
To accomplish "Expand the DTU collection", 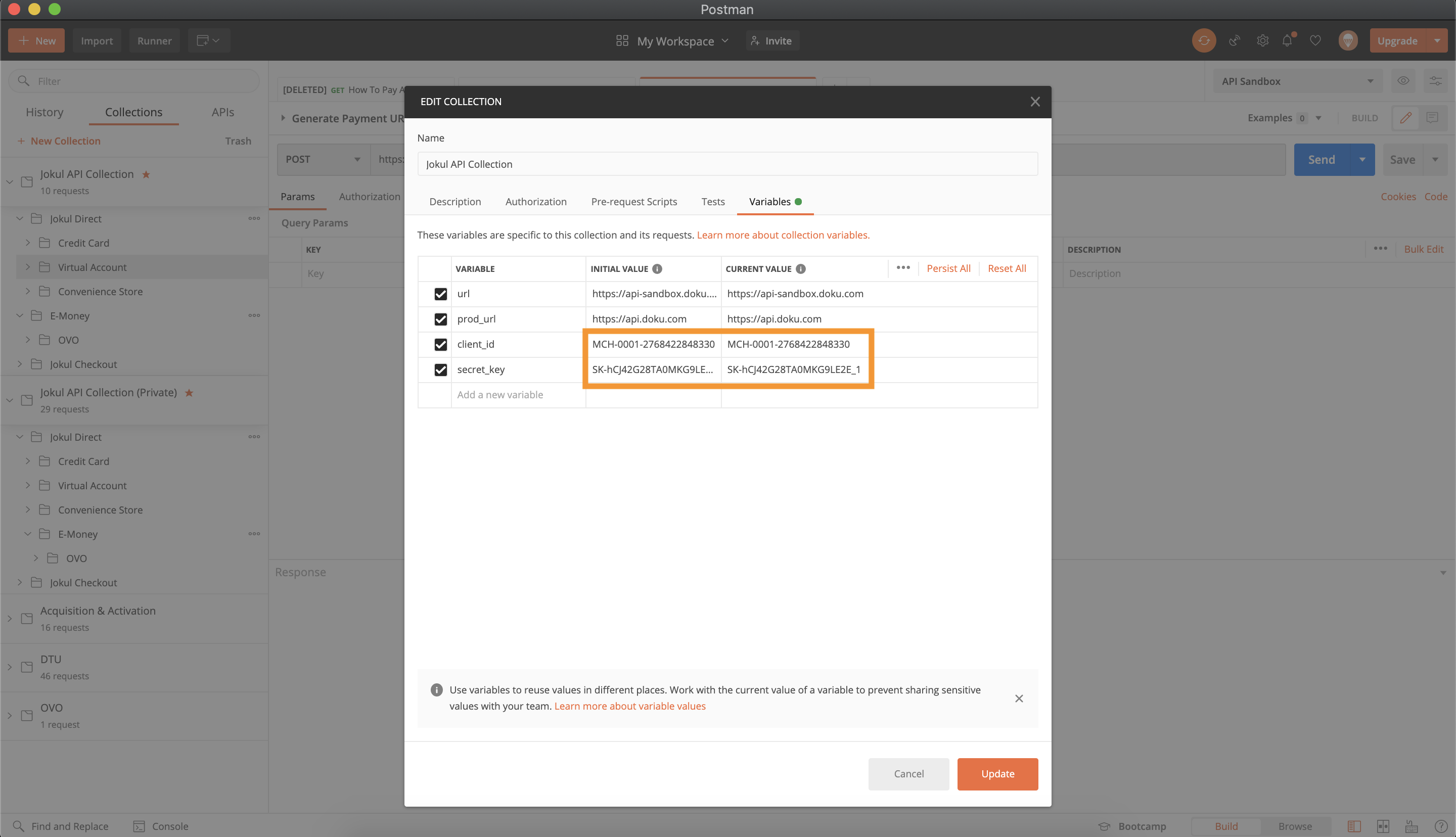I will [9, 667].
